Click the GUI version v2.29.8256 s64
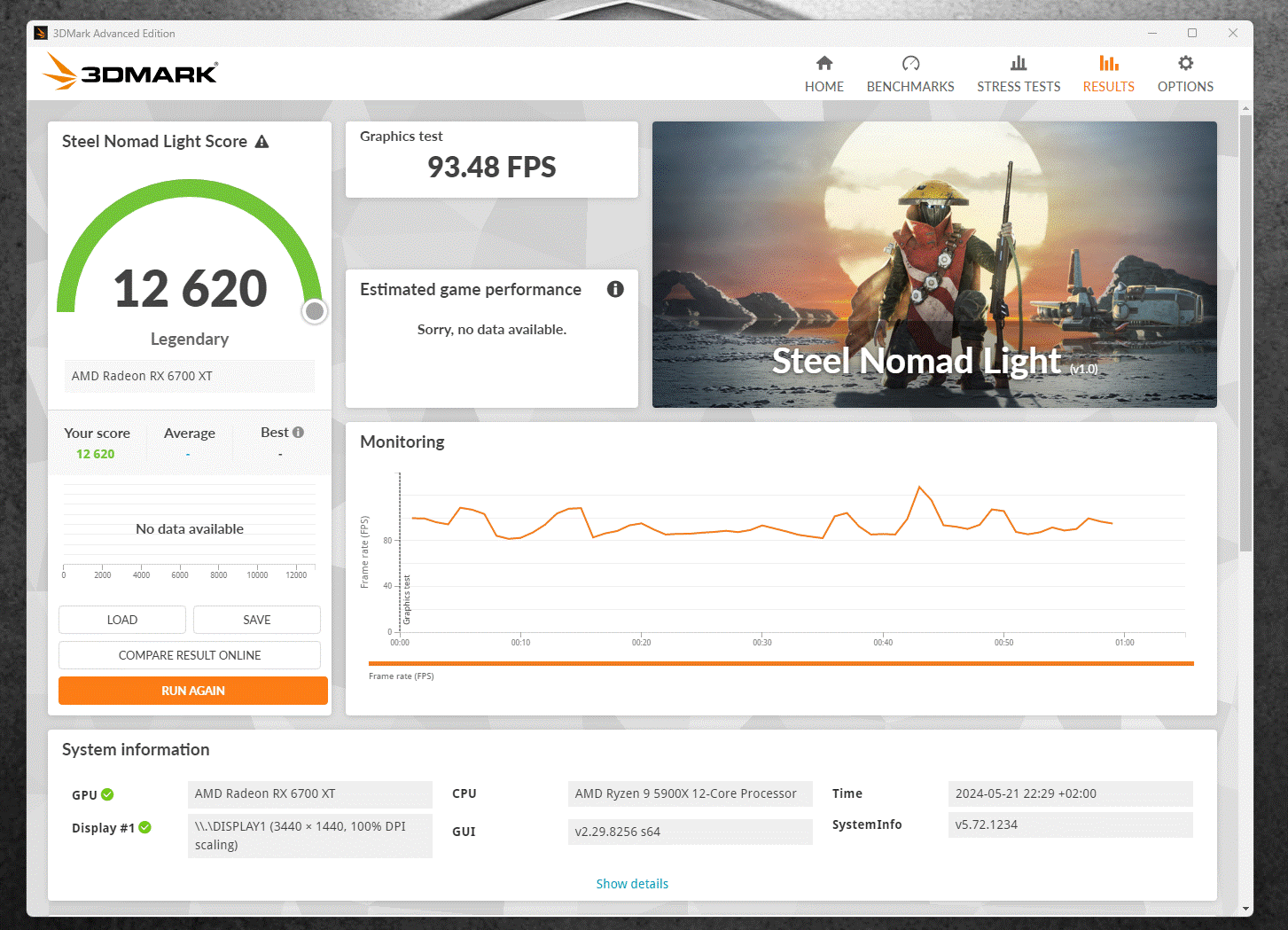 (x=690, y=832)
